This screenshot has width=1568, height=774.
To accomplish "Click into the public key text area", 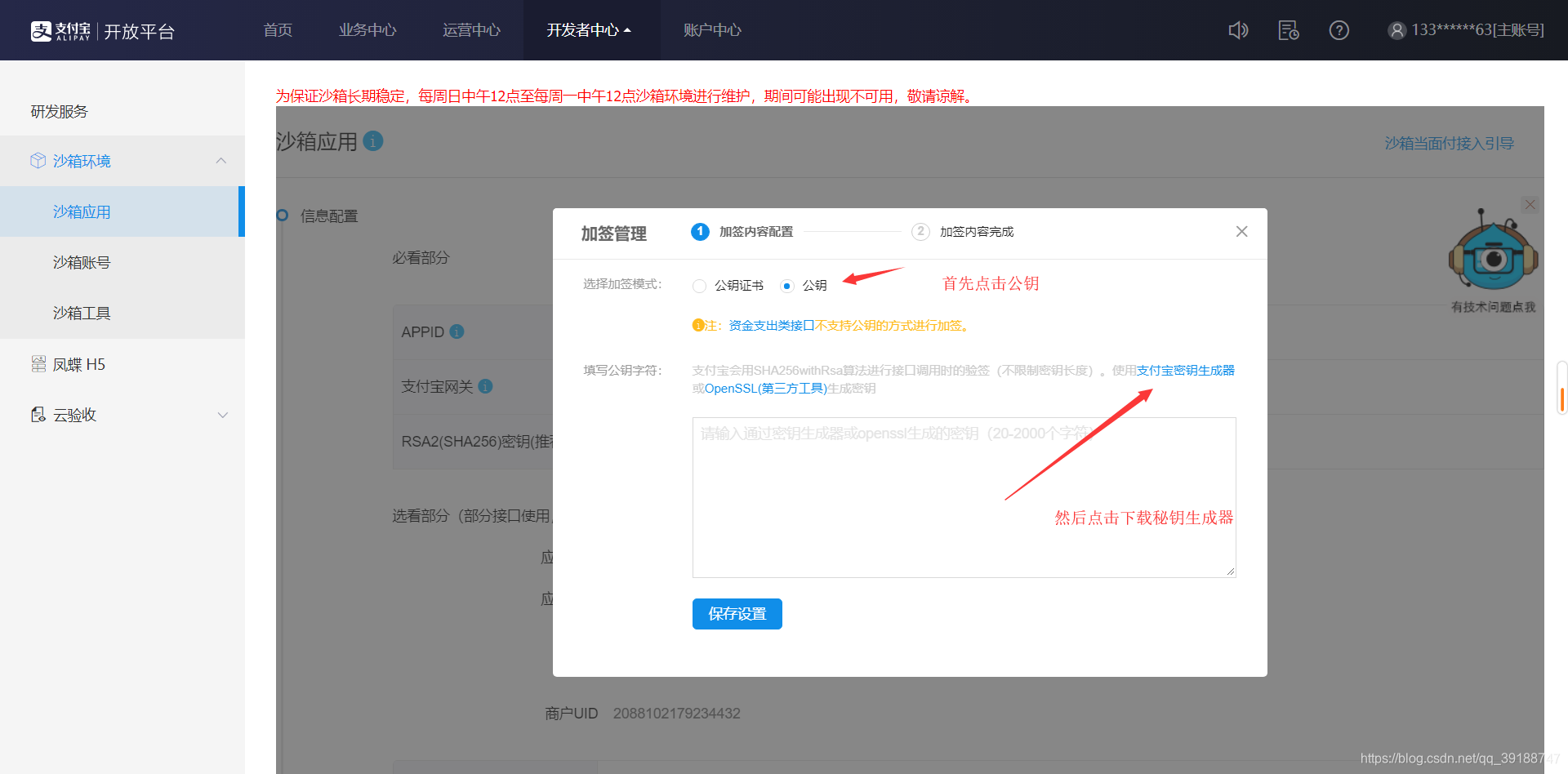I will [964, 497].
